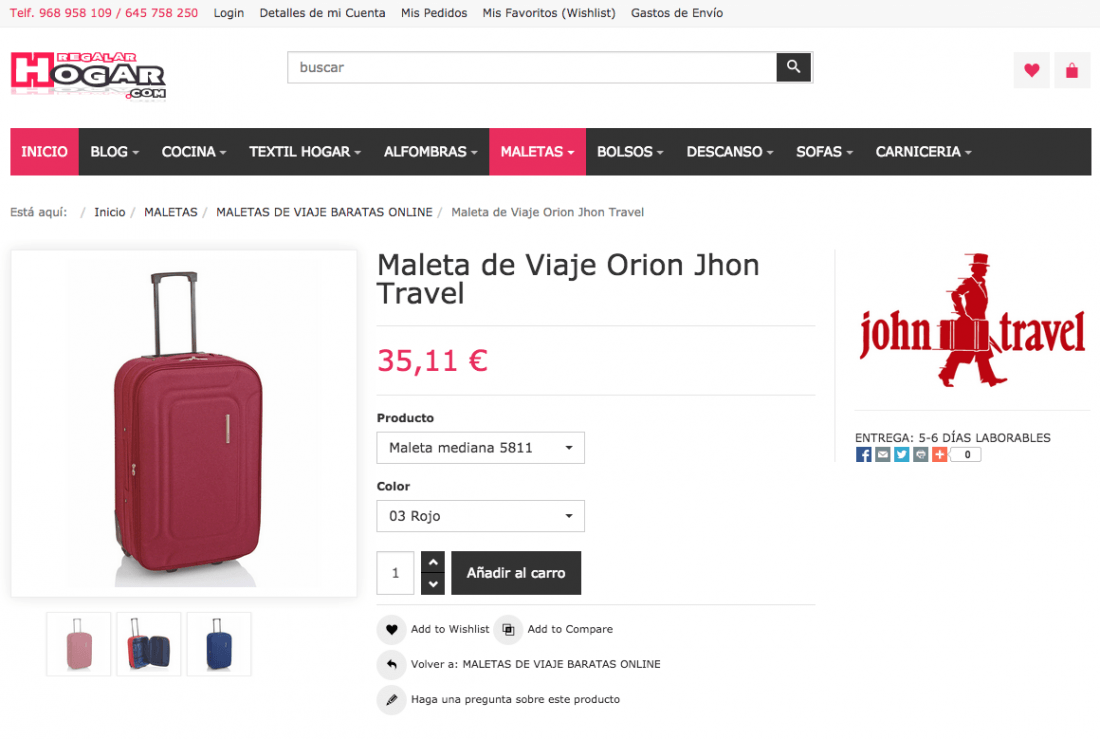The height and width of the screenshot is (739, 1100).
Task: Open the shopping bag cart icon
Action: pyautogui.click(x=1072, y=70)
